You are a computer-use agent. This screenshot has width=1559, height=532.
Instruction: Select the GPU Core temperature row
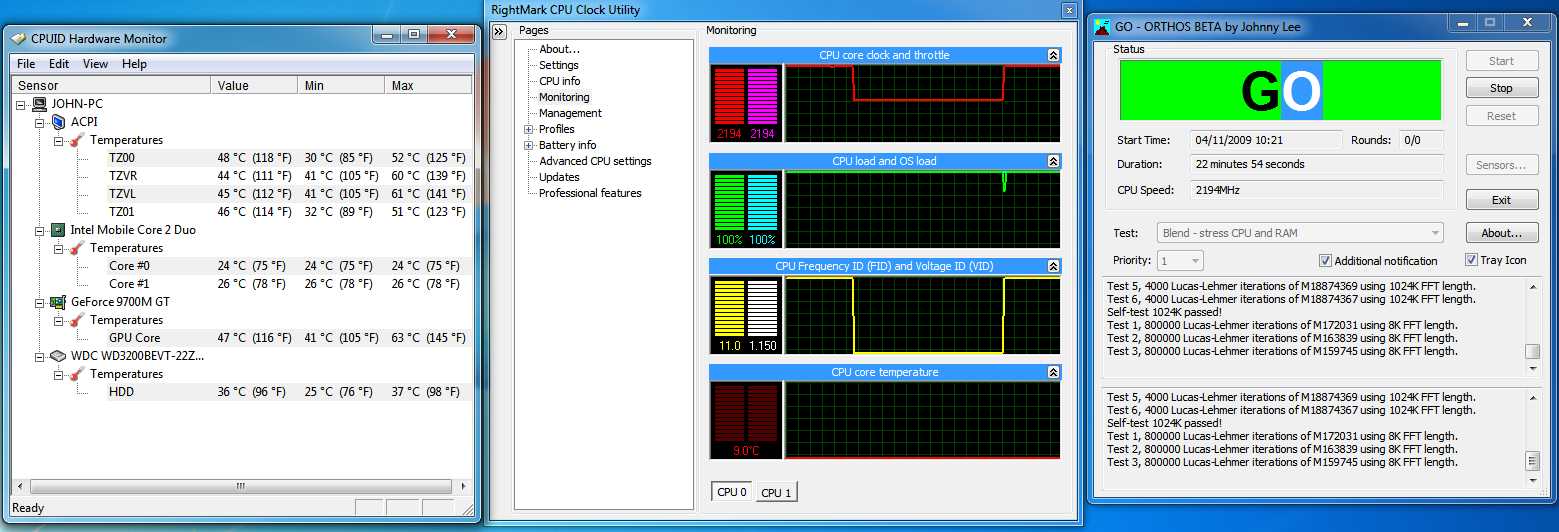[x=290, y=338]
